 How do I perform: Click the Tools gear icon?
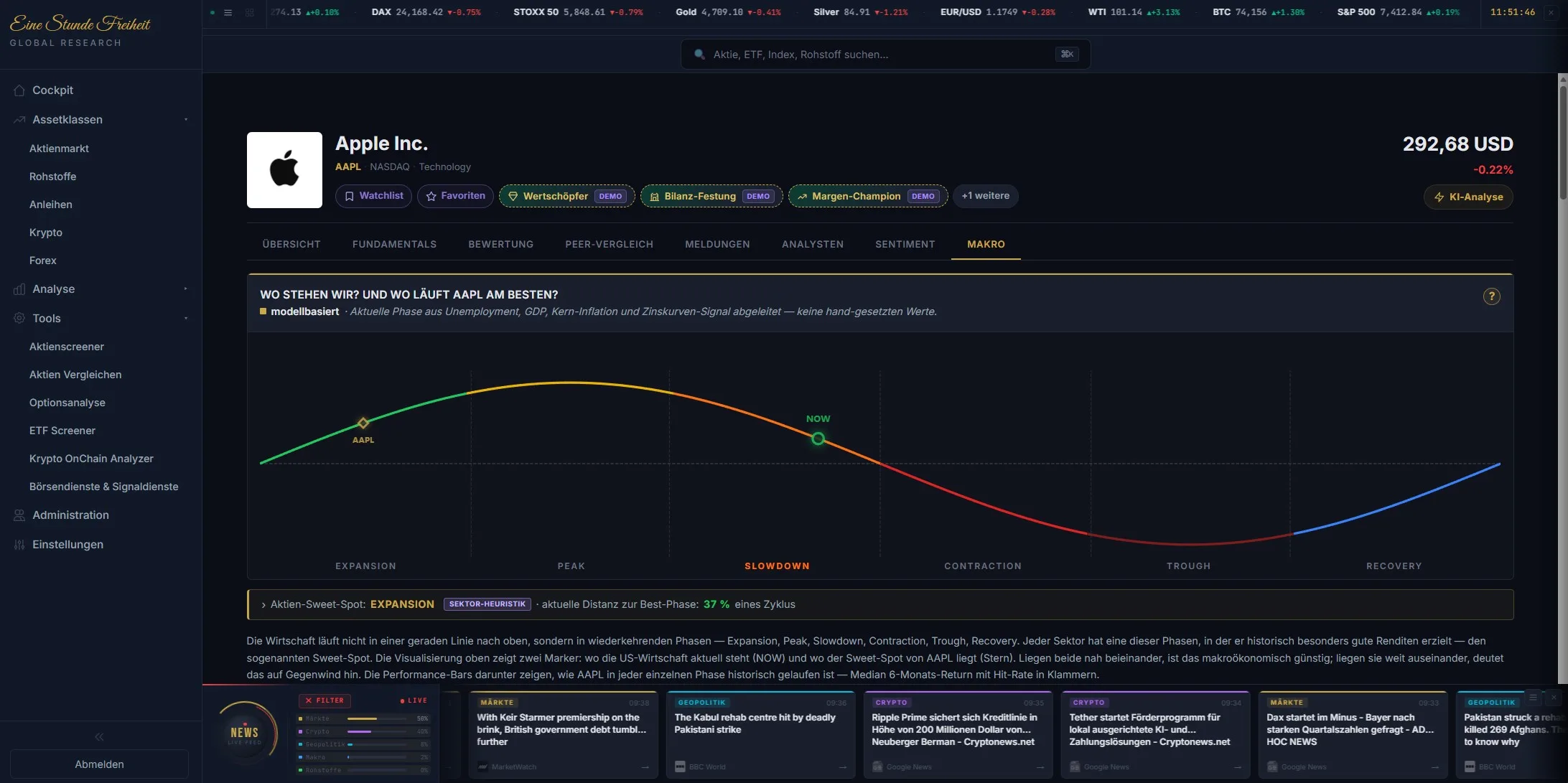click(19, 319)
